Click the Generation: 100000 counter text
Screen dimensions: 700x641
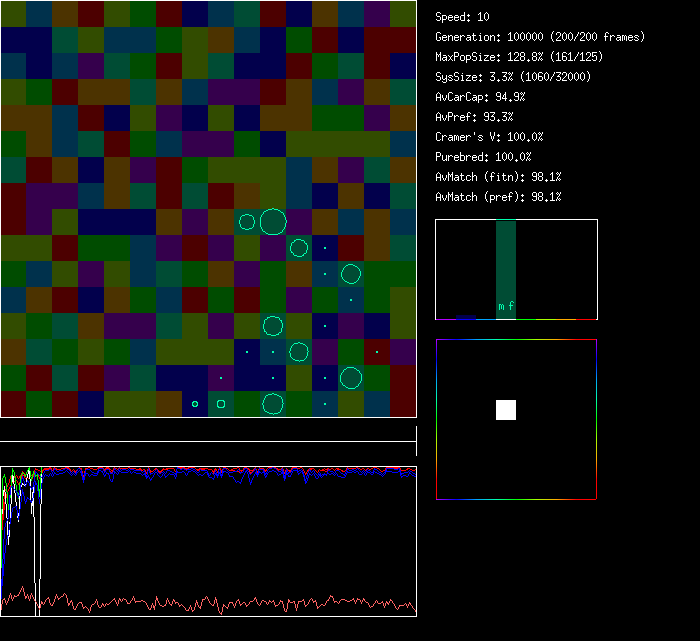tap(540, 37)
